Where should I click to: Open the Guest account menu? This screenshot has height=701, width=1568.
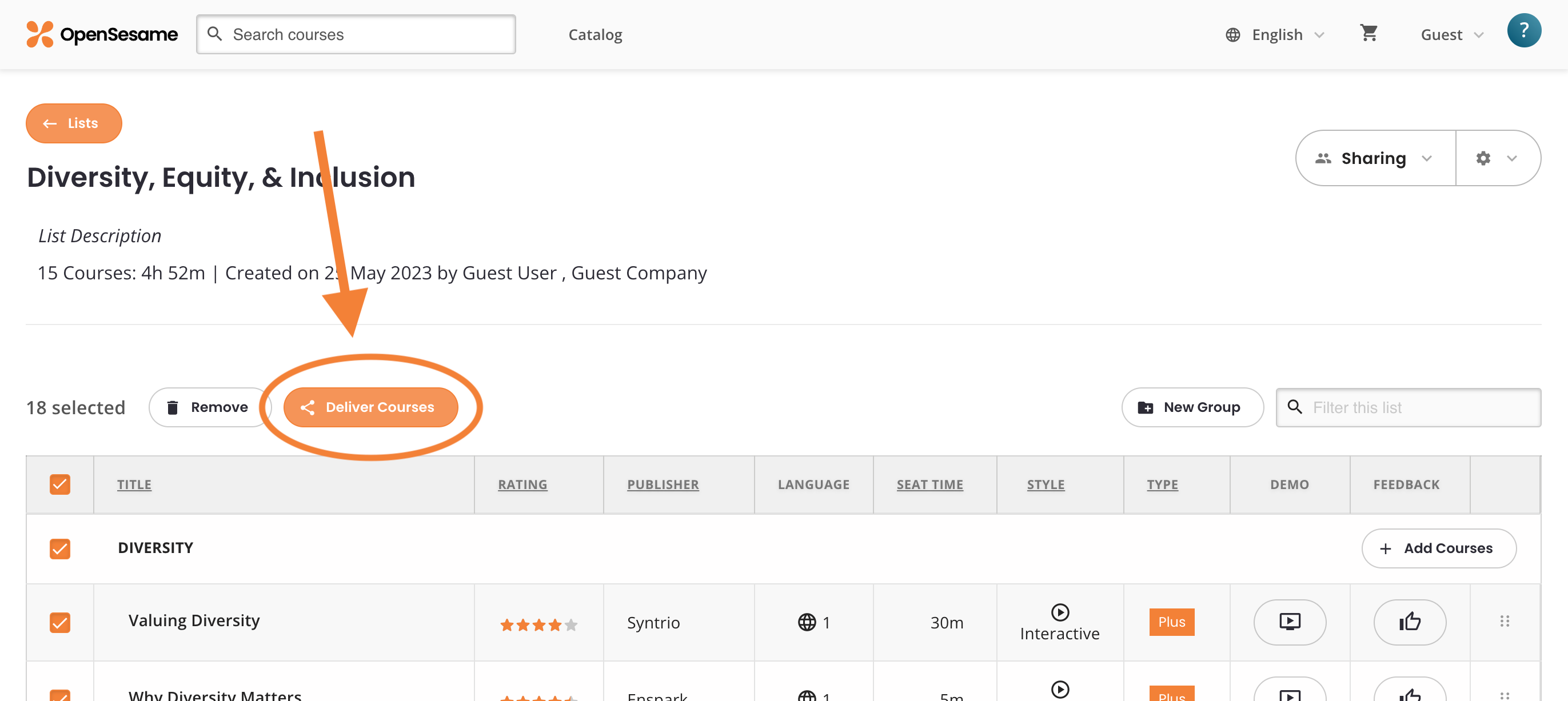(1451, 35)
